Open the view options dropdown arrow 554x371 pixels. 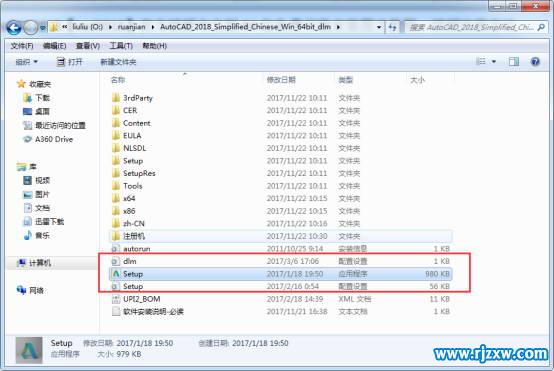click(494, 62)
